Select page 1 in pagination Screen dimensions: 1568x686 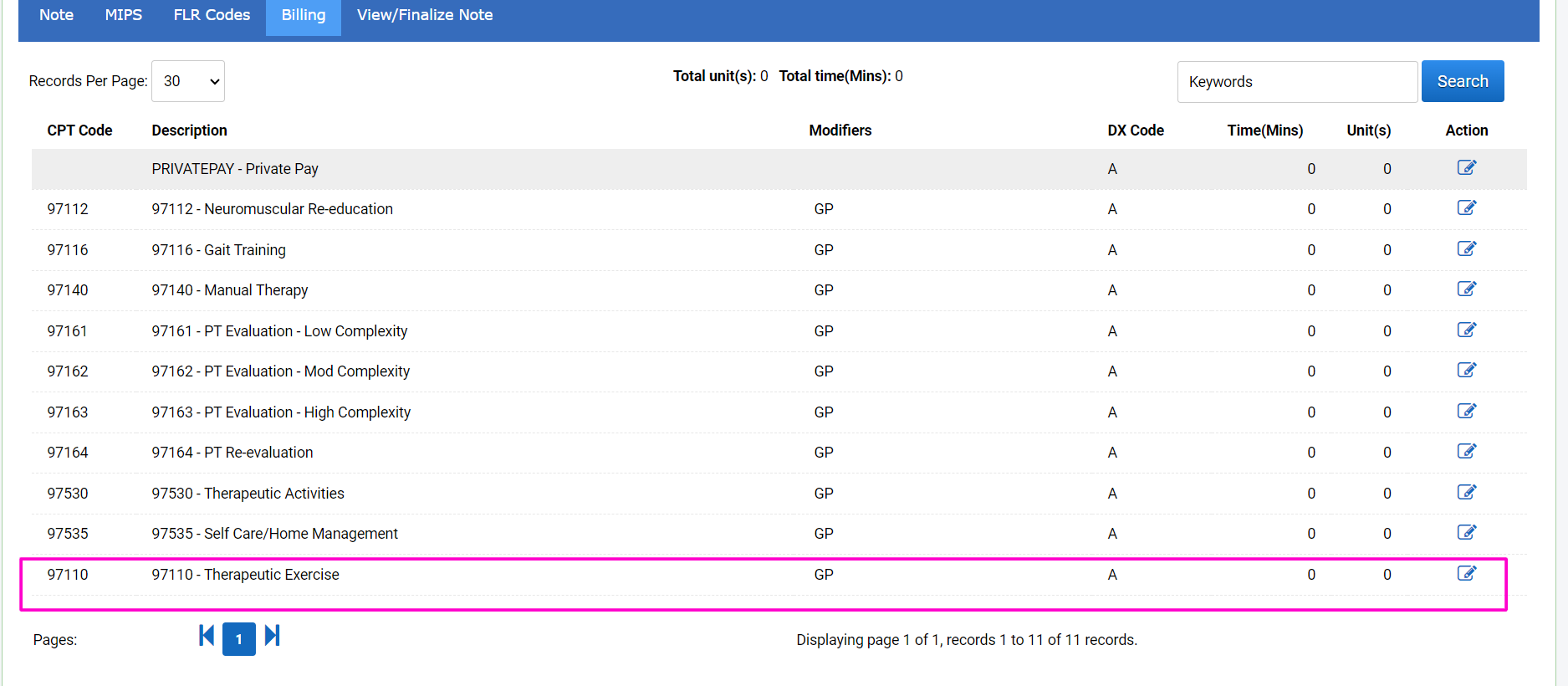tap(239, 640)
